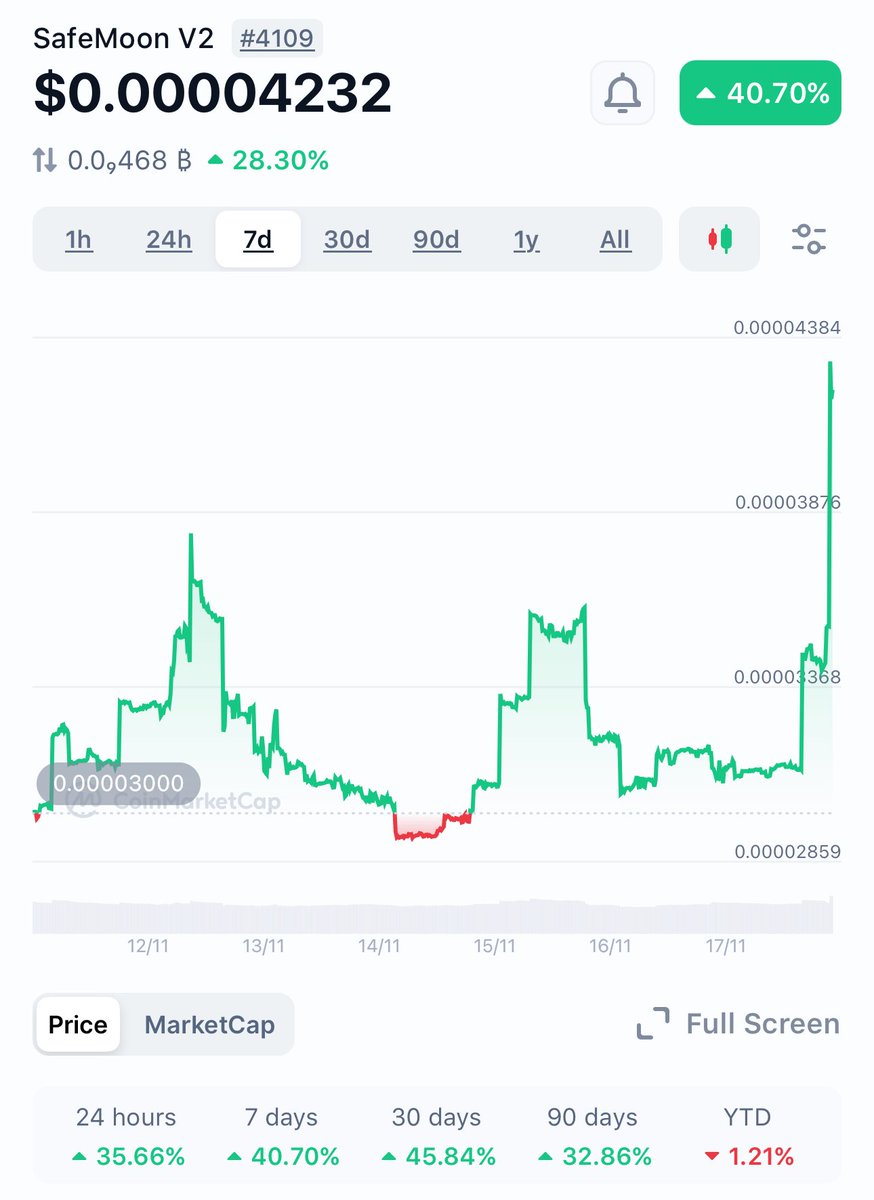The width and height of the screenshot is (874, 1200).
Task: Click the 0.00003000 price tag on chart
Action: point(118,783)
